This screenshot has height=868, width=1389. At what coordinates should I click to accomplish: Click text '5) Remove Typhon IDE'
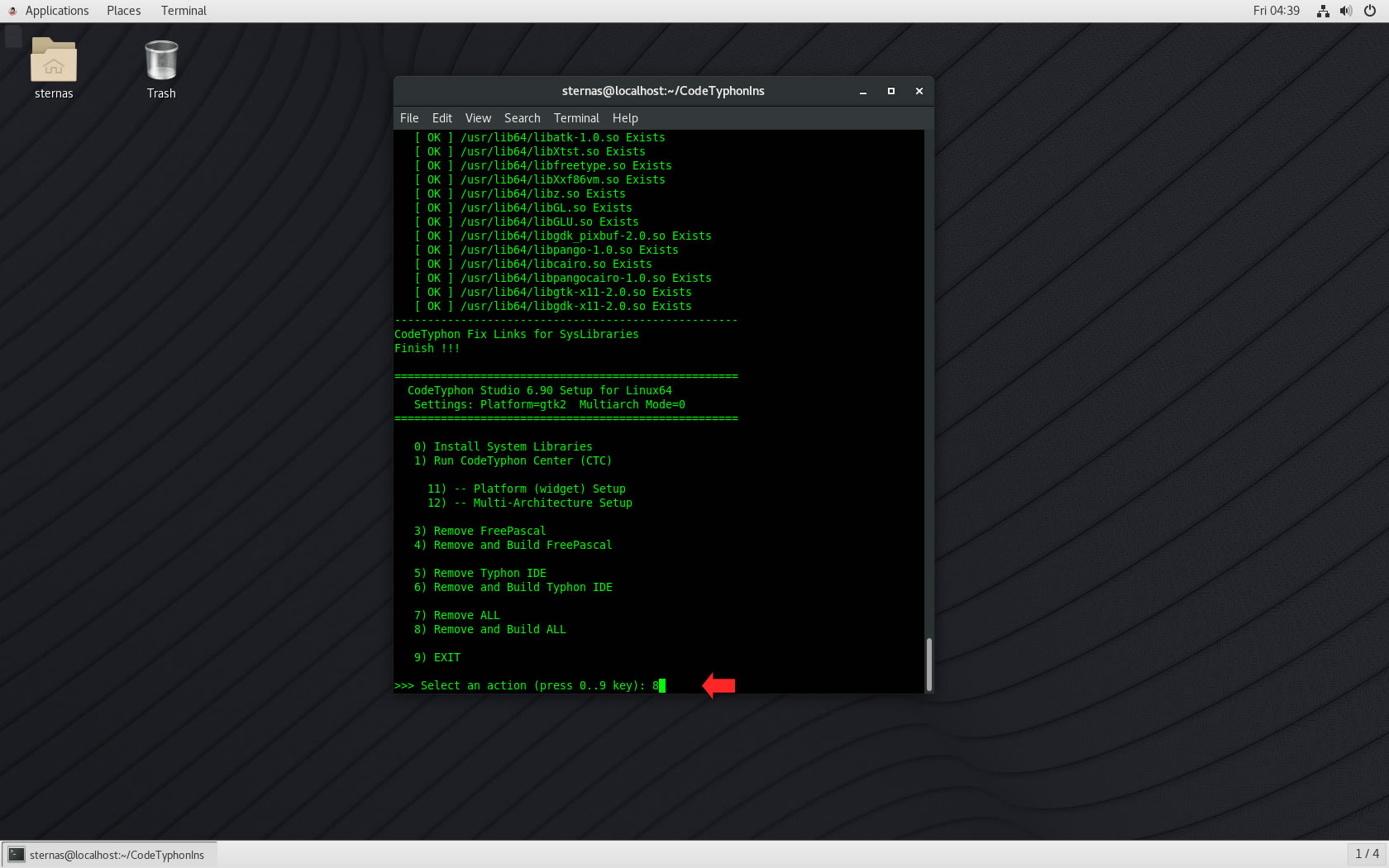click(x=480, y=573)
